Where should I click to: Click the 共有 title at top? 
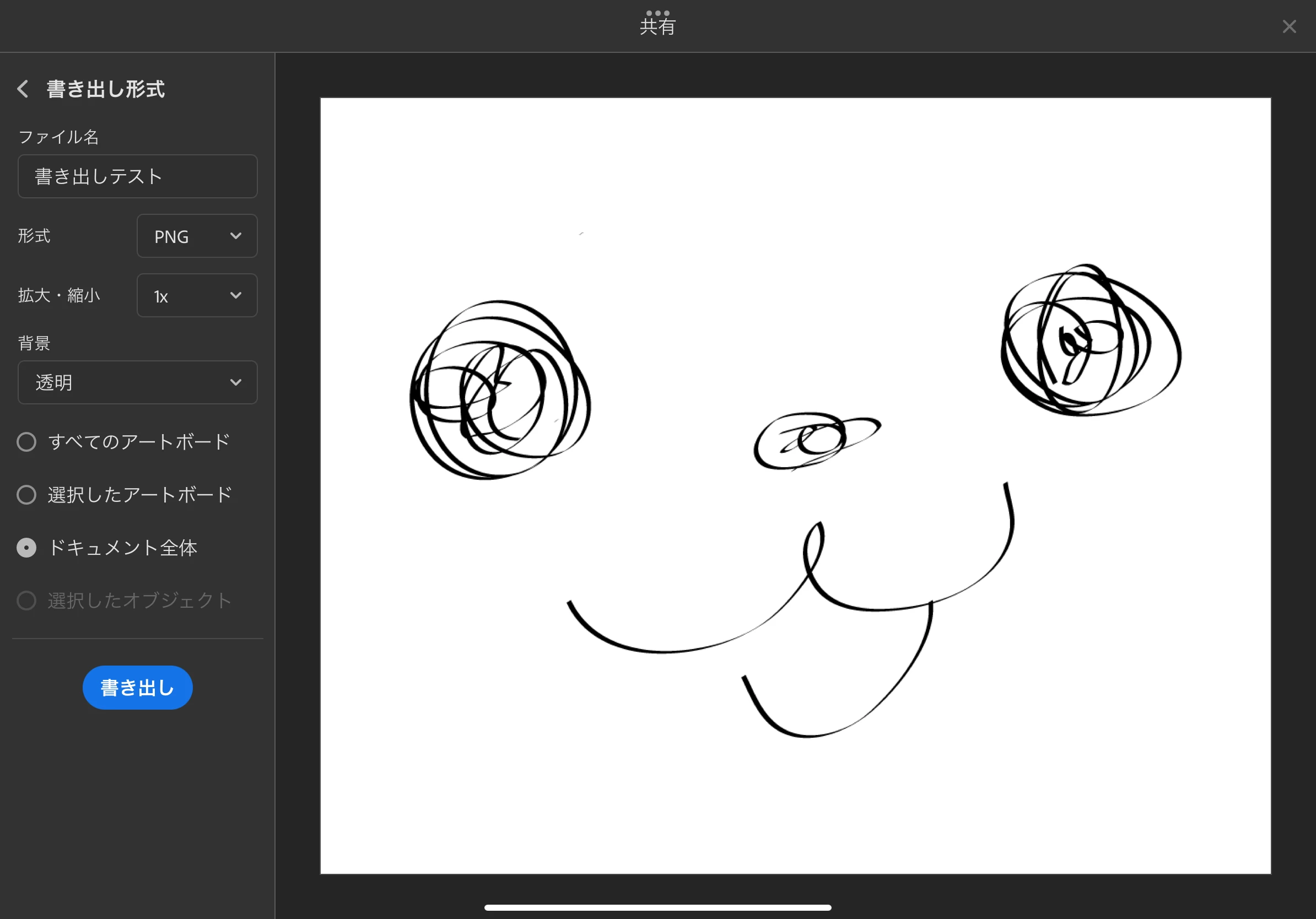tap(657, 27)
